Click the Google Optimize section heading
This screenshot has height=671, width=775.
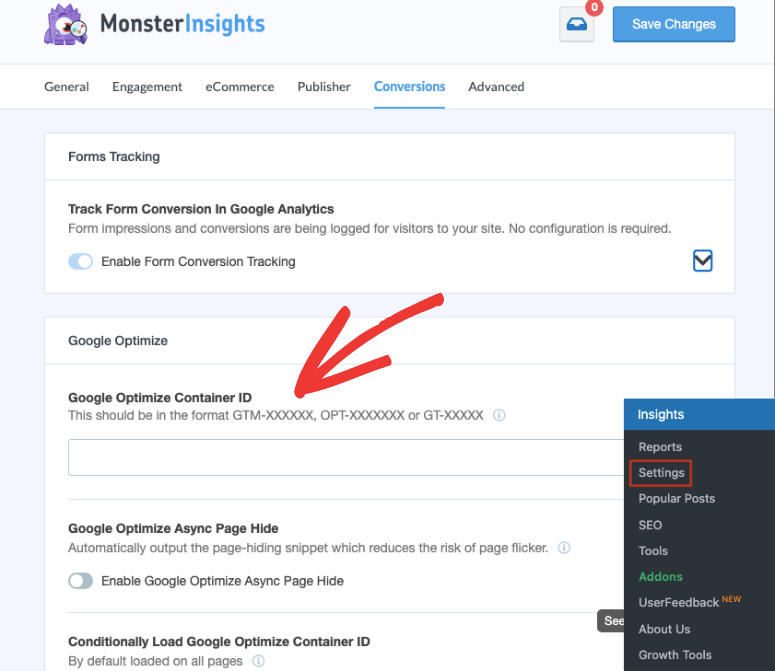point(118,340)
